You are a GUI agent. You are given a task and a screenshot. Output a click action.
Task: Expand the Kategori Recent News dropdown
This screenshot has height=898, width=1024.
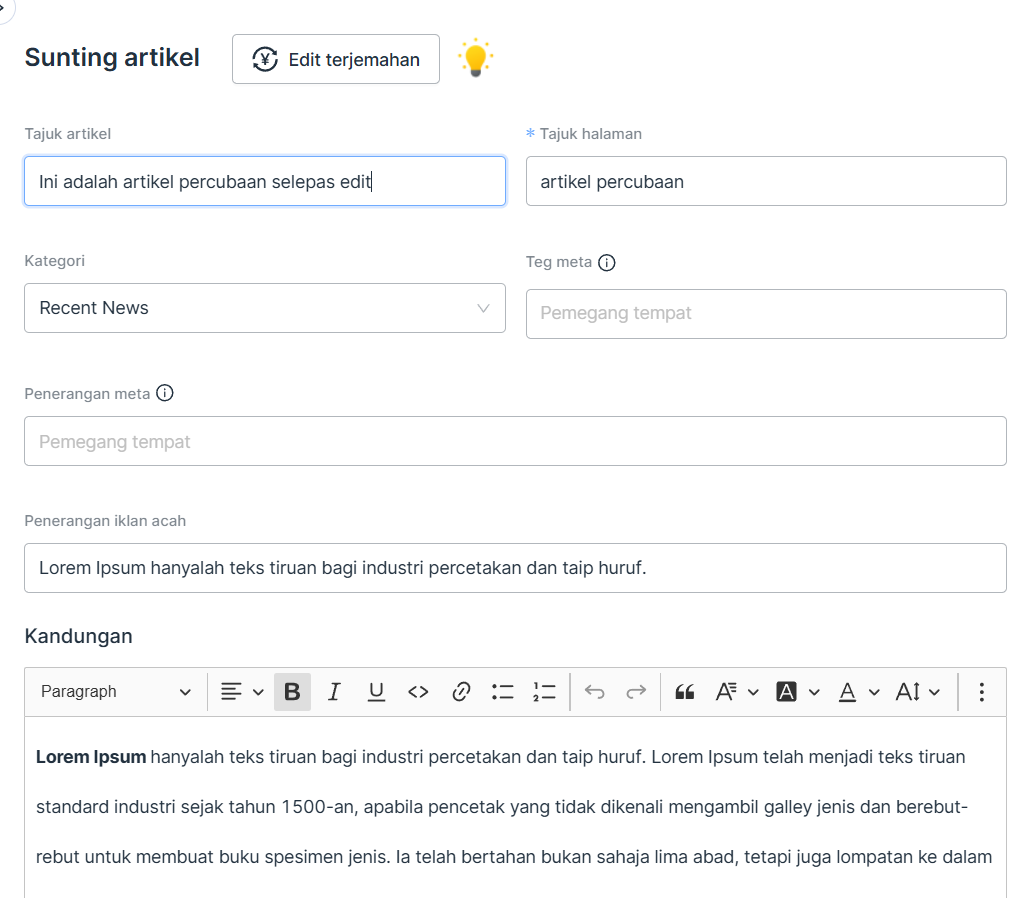264,308
